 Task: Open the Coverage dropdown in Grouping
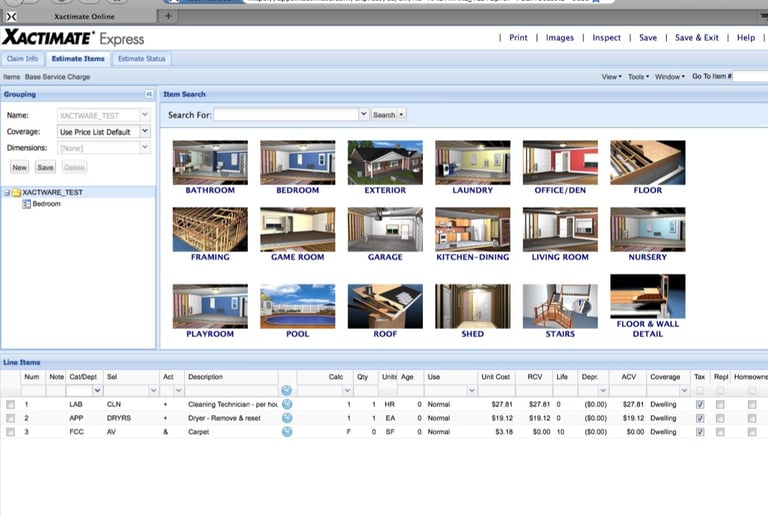click(x=144, y=131)
